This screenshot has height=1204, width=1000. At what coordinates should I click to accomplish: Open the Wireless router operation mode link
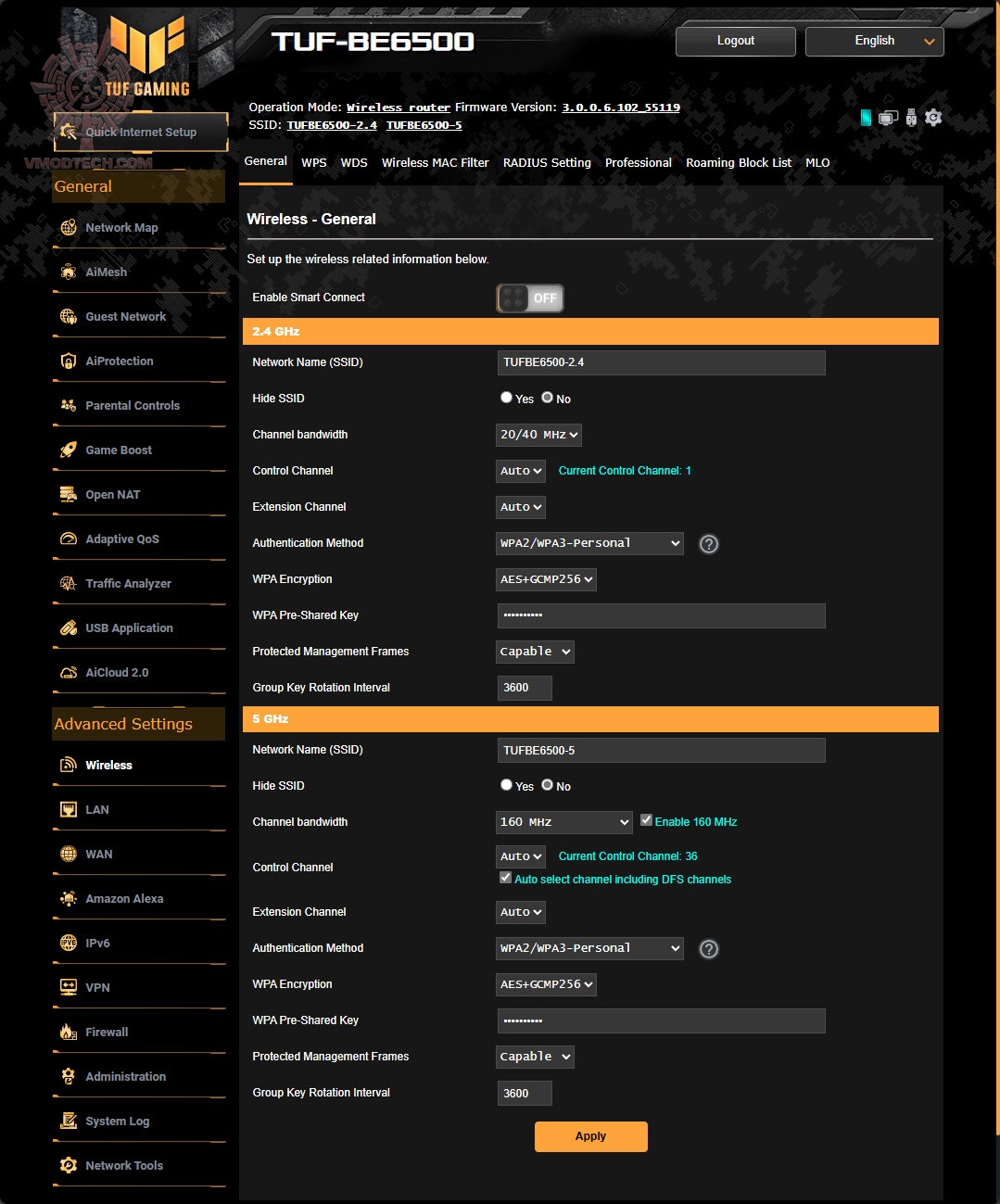point(399,108)
